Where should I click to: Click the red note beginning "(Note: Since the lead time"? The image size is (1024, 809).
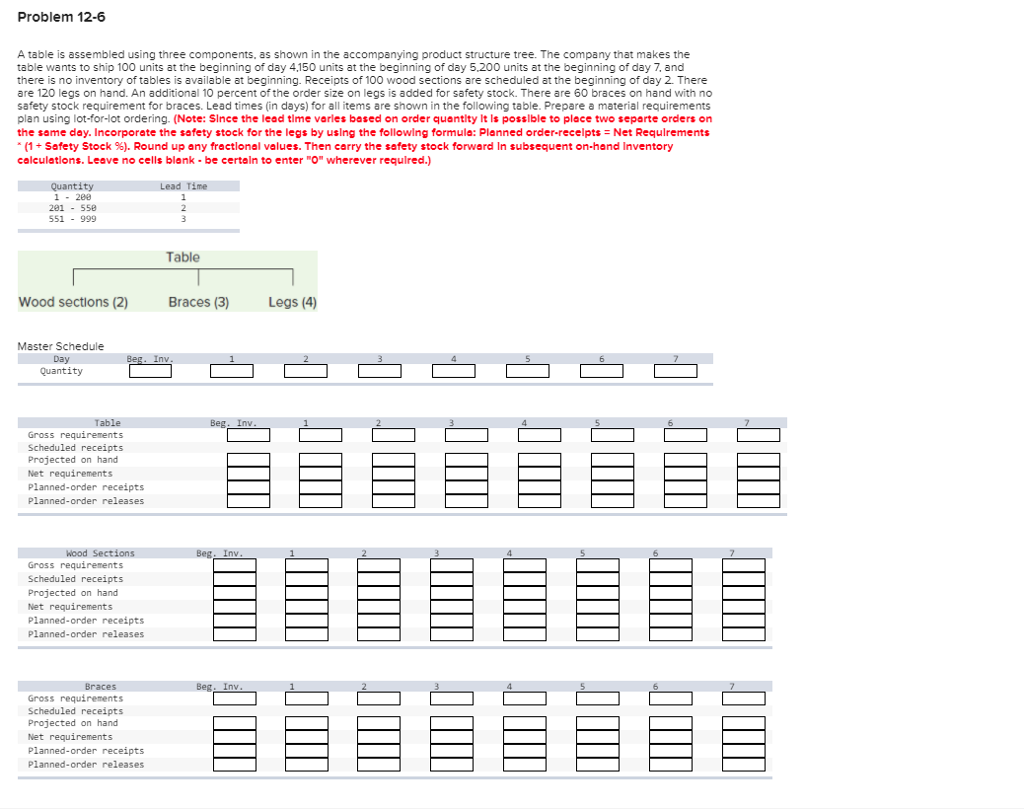(364, 139)
